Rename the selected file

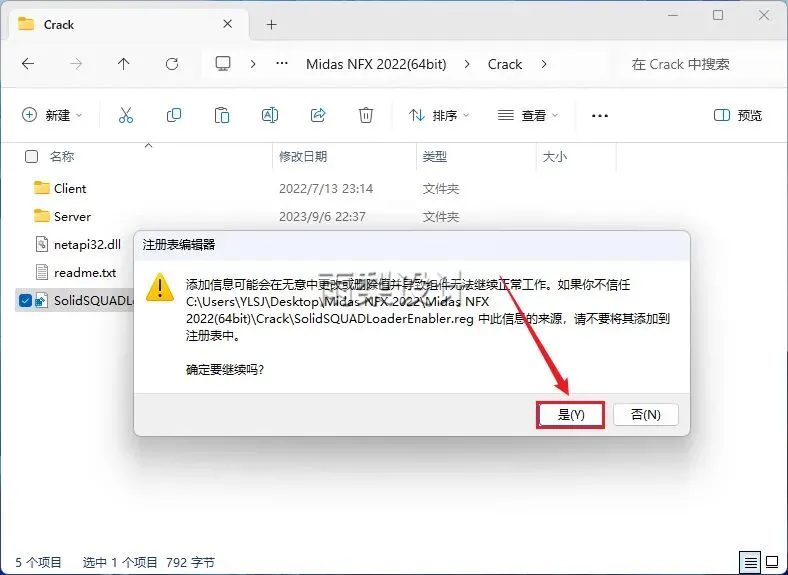coord(270,115)
